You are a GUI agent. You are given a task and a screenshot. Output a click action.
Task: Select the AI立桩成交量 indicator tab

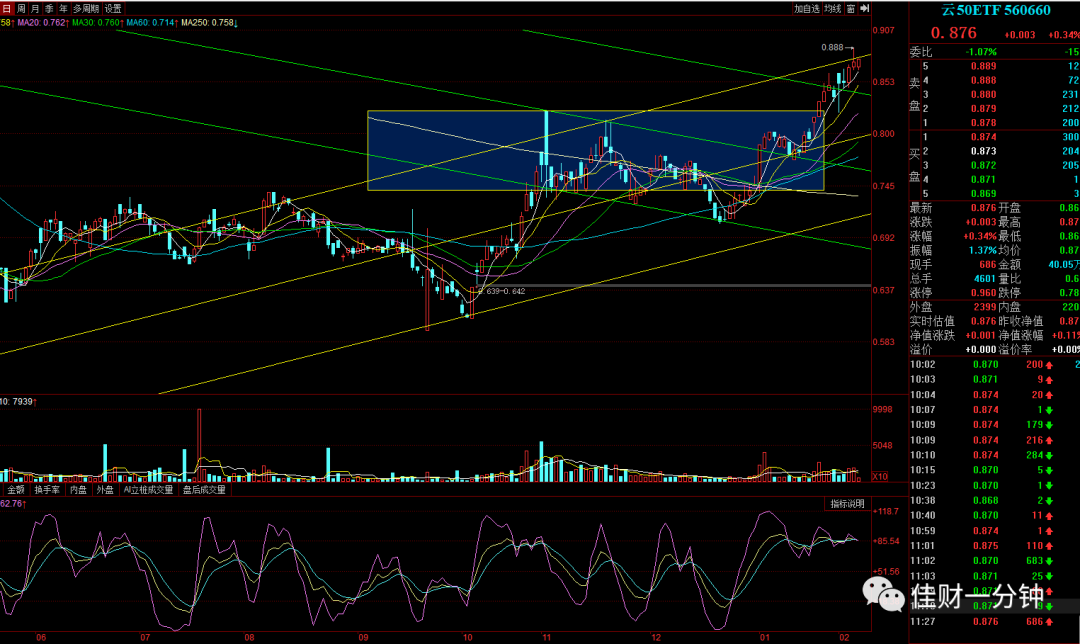pyautogui.click(x=148, y=490)
